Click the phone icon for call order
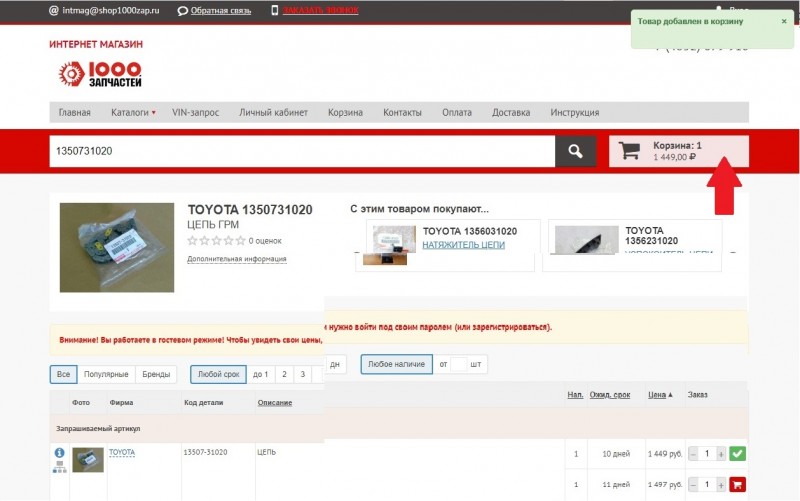Viewport: 800px width, 501px height. (x=274, y=10)
